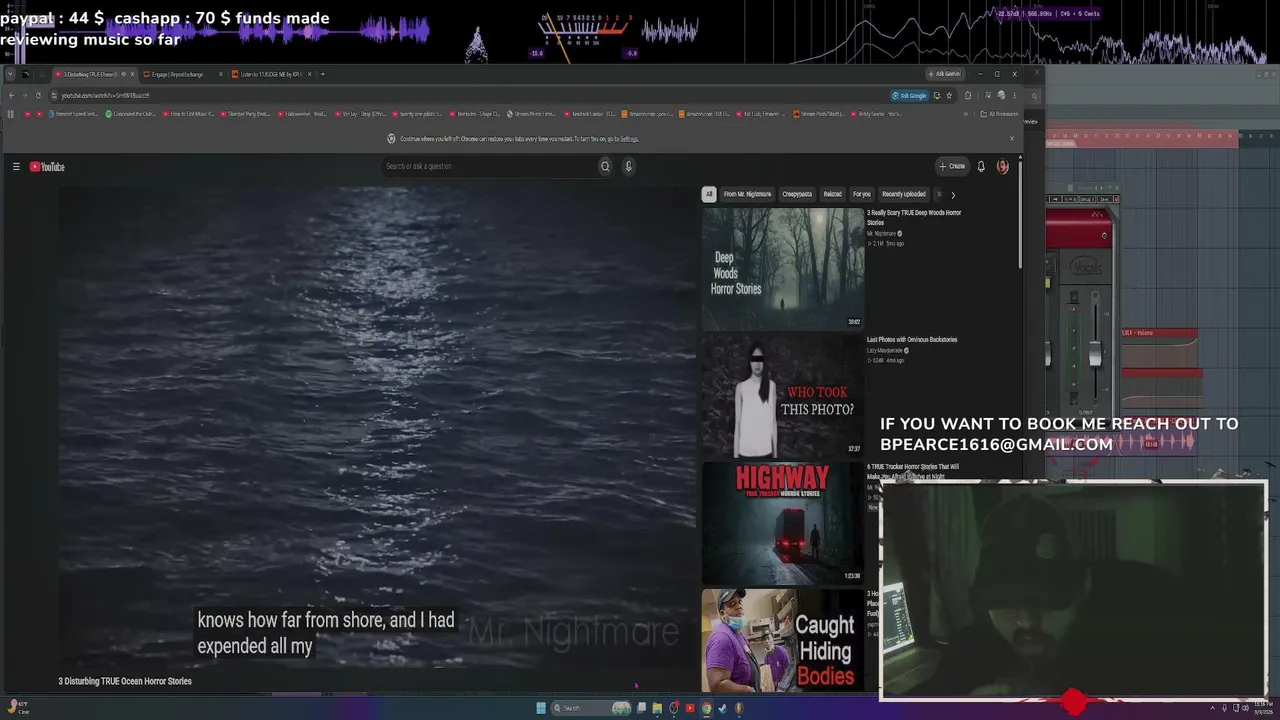Screen dimensions: 1280x720
Task: Open Windows Start menu
Action: (x=541, y=708)
